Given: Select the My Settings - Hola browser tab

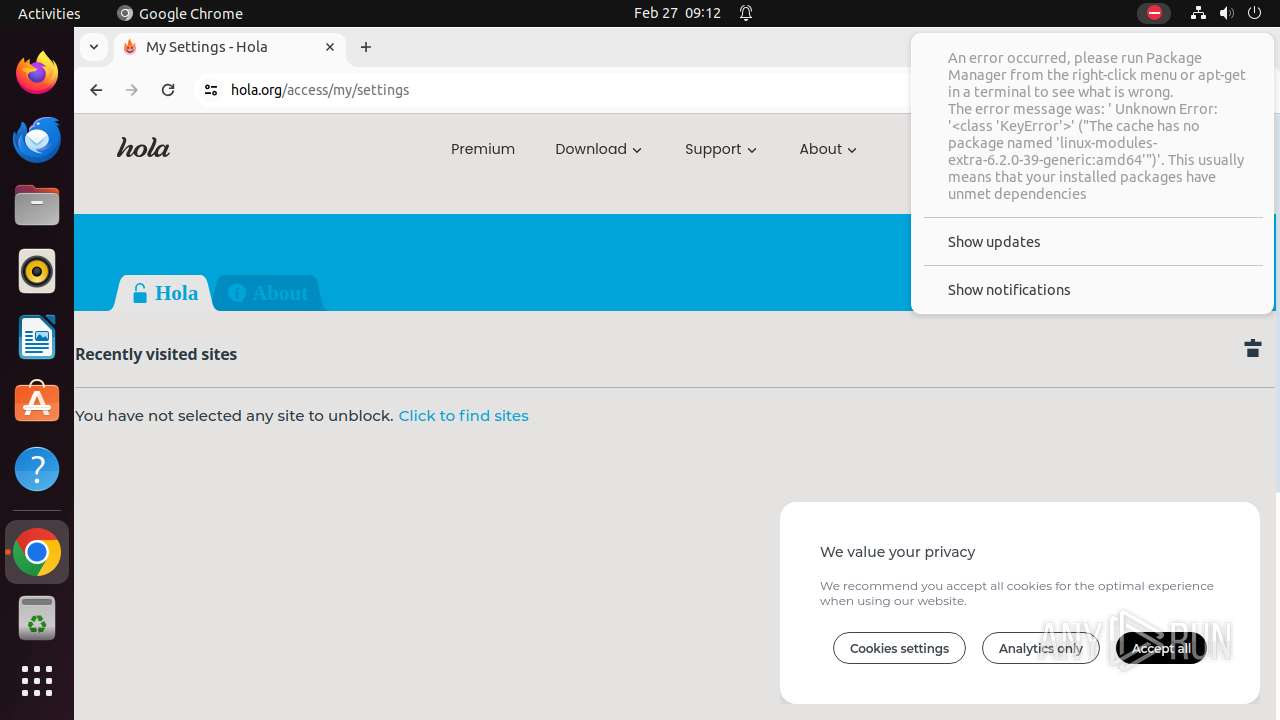Looking at the screenshot, I should [228, 47].
